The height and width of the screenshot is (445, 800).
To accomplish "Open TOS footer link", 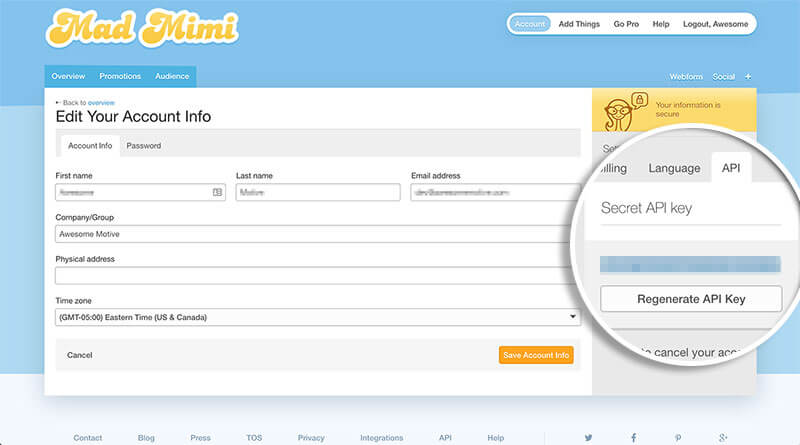I will point(254,437).
